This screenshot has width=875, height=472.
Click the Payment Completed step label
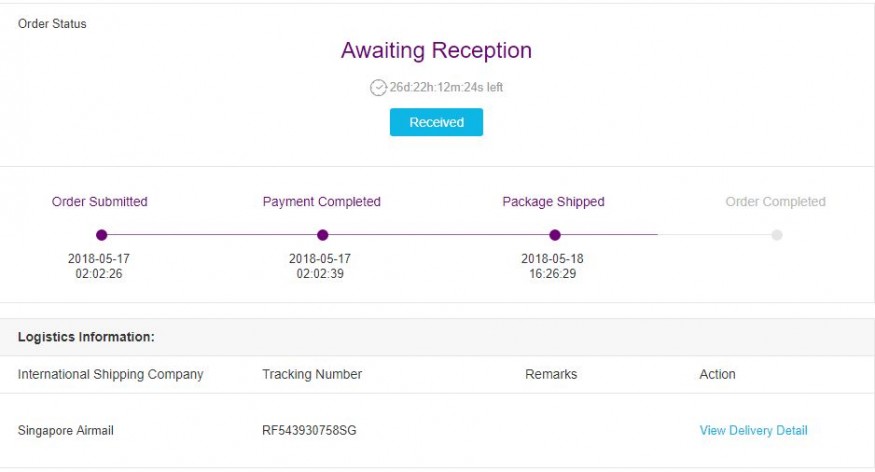coord(321,201)
